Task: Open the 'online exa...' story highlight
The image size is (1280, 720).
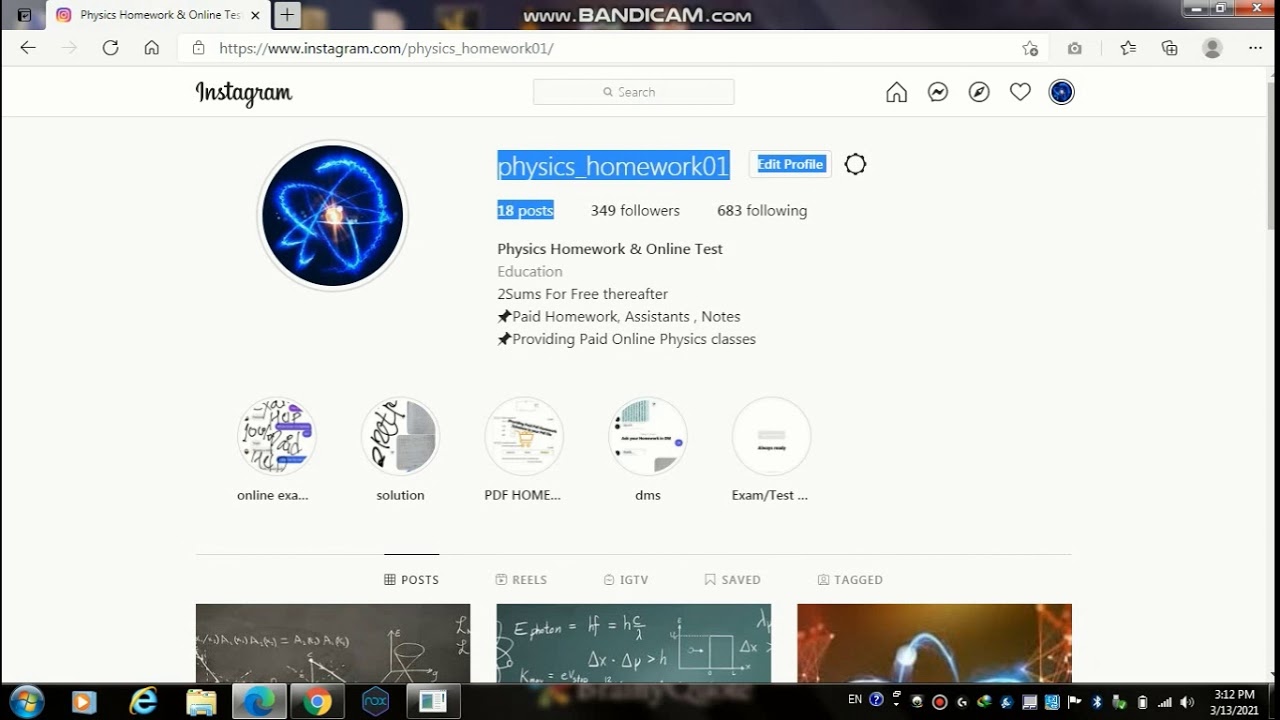Action: coord(277,436)
